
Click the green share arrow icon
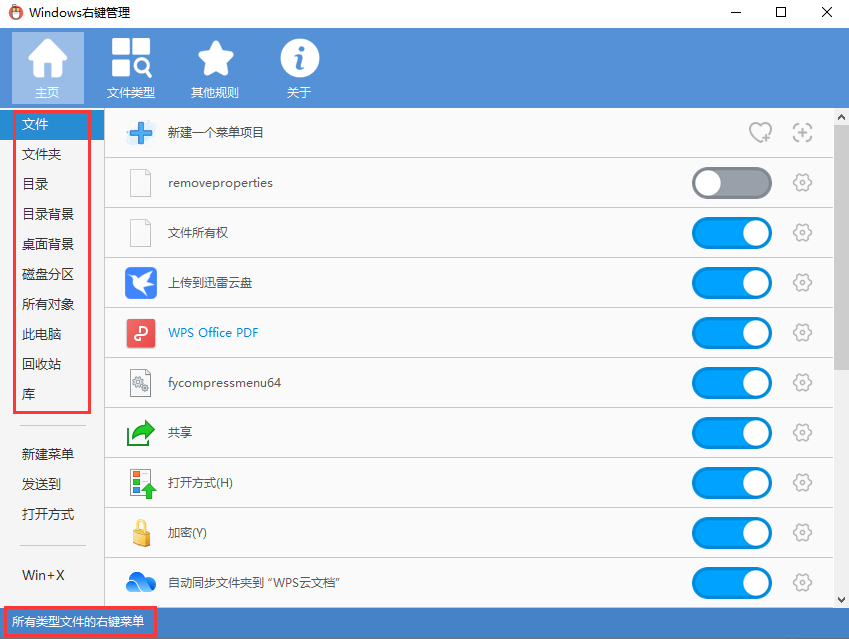click(x=141, y=433)
